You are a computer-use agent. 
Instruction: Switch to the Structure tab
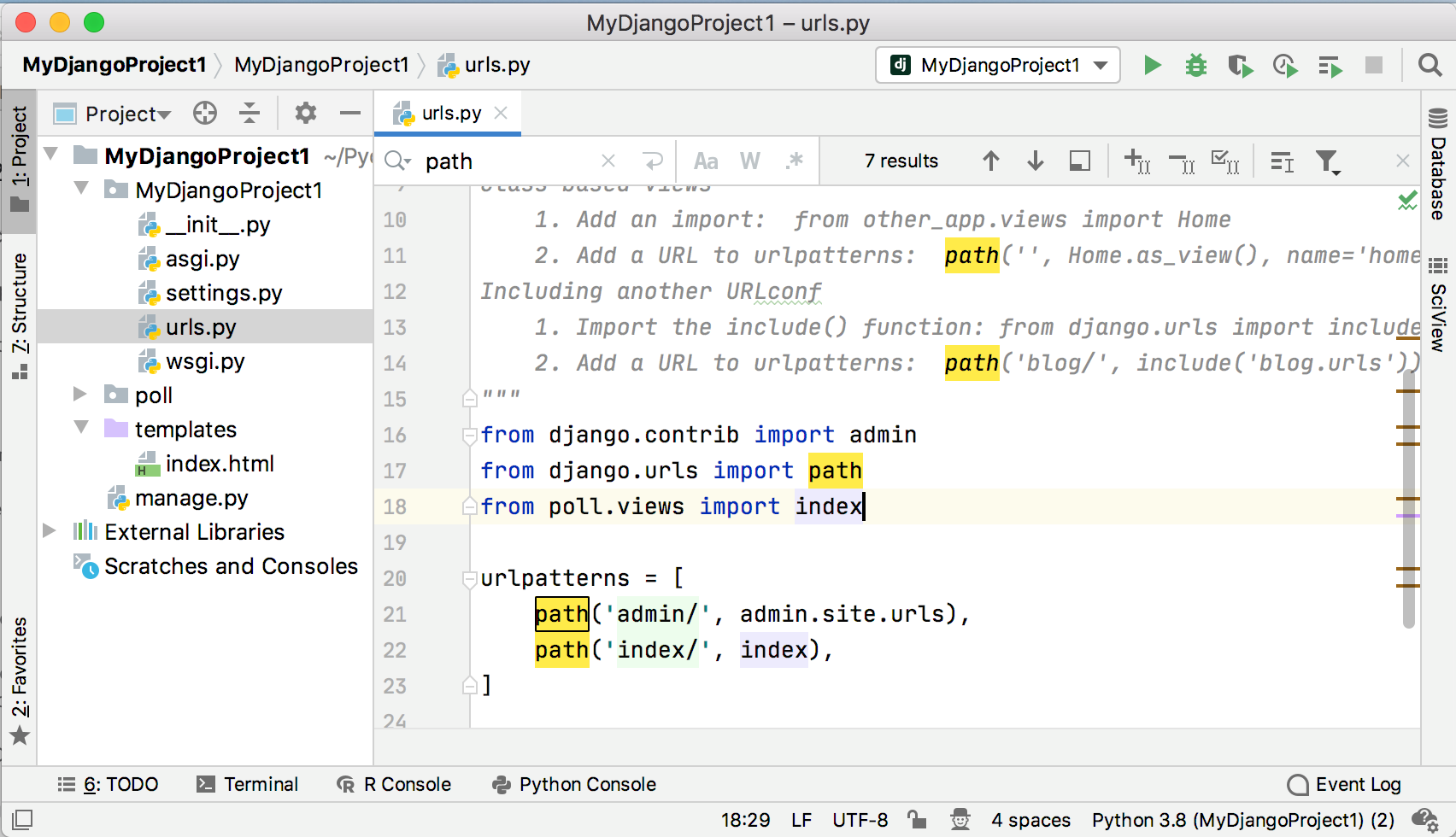point(19,301)
